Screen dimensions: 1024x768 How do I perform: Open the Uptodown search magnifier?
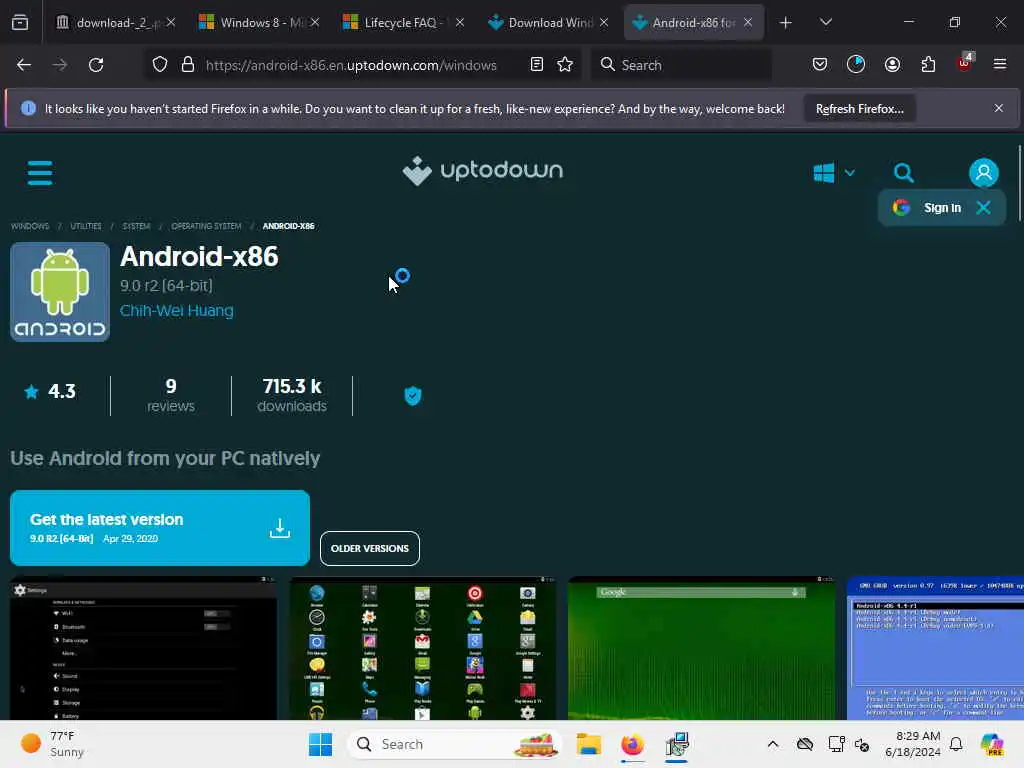904,173
